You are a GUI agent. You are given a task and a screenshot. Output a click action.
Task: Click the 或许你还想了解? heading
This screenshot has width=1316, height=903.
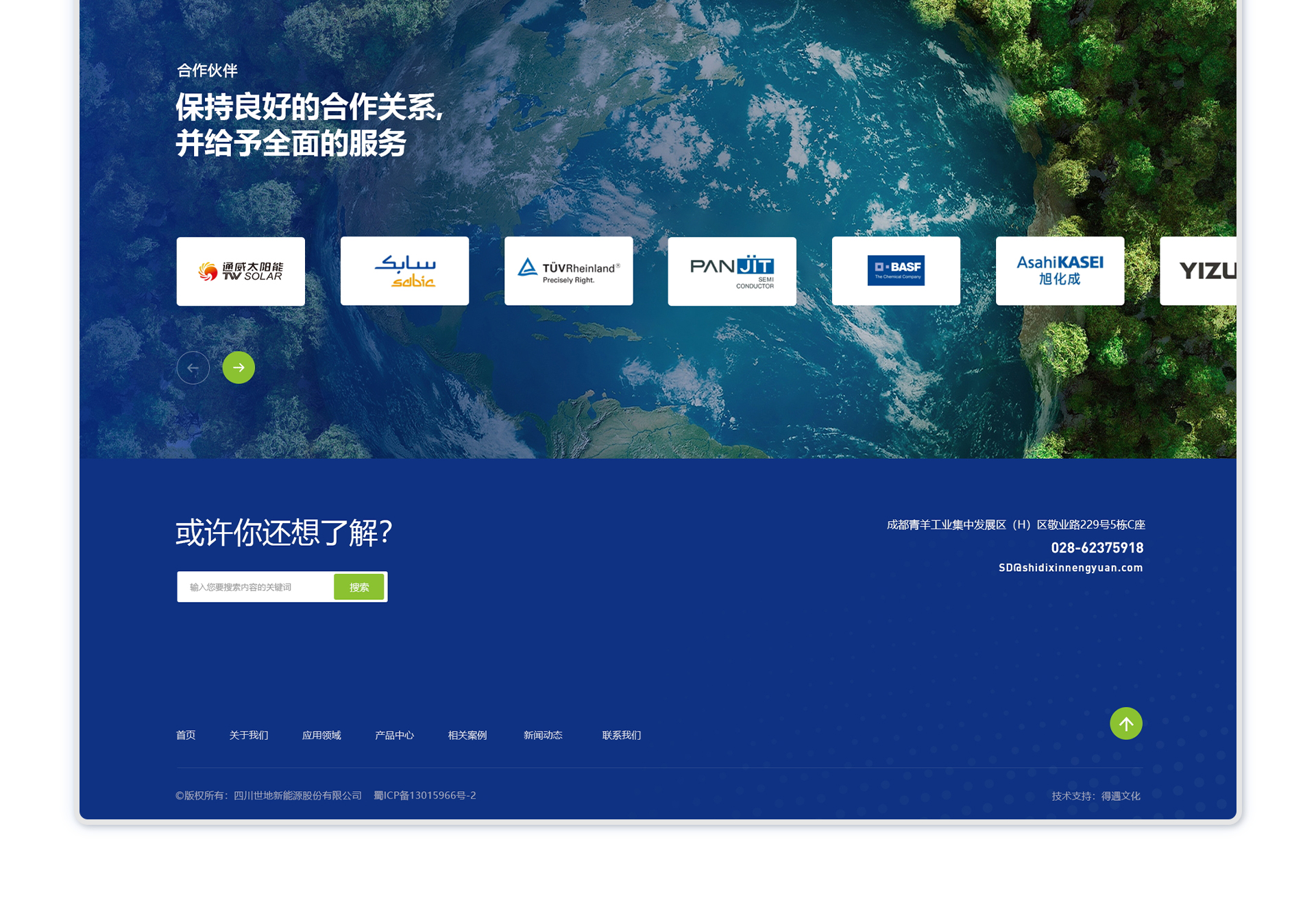[x=284, y=532]
